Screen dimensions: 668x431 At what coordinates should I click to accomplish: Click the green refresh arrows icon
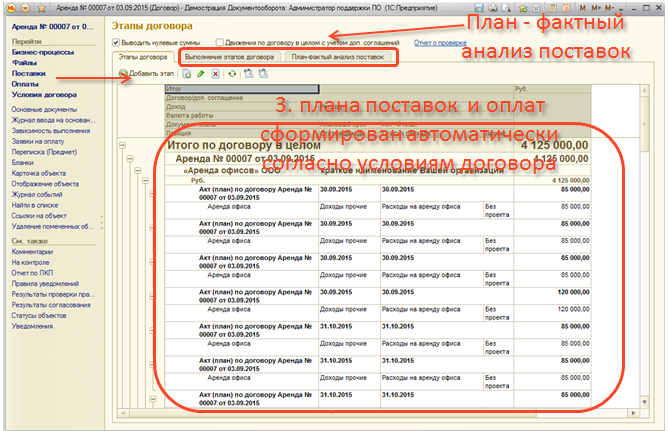[232, 75]
